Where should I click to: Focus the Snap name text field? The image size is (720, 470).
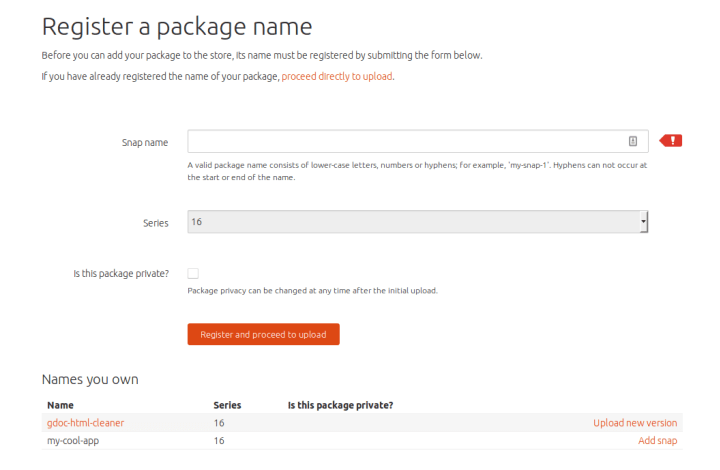tap(405, 141)
